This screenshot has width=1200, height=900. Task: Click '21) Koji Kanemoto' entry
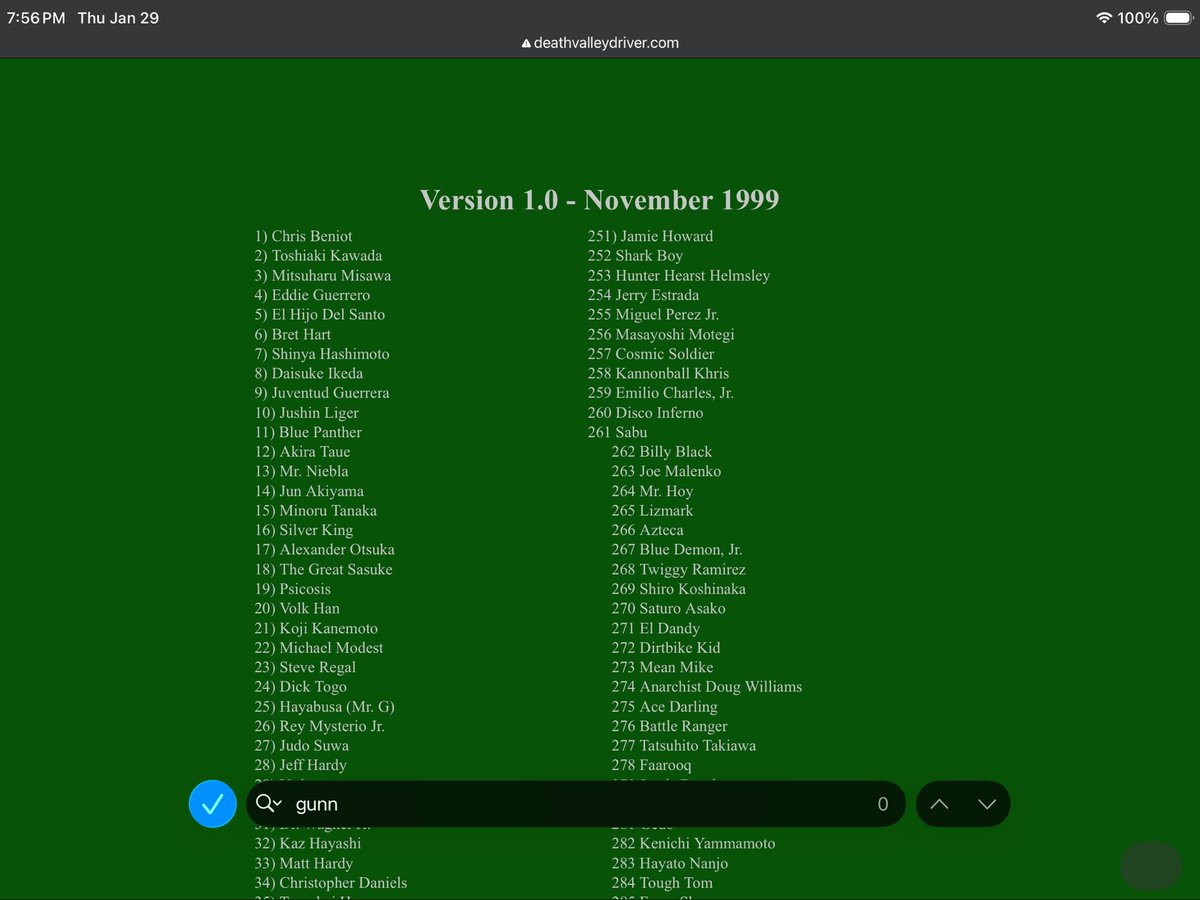click(x=316, y=628)
